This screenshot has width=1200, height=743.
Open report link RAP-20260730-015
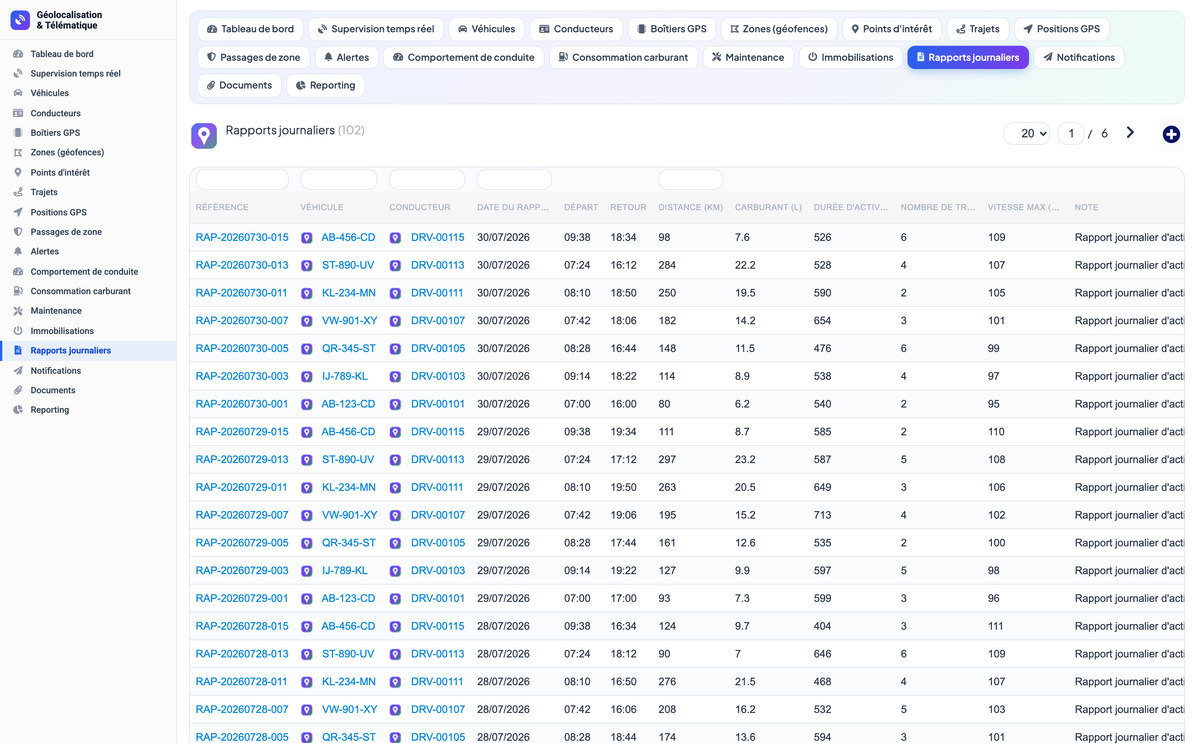pos(242,238)
